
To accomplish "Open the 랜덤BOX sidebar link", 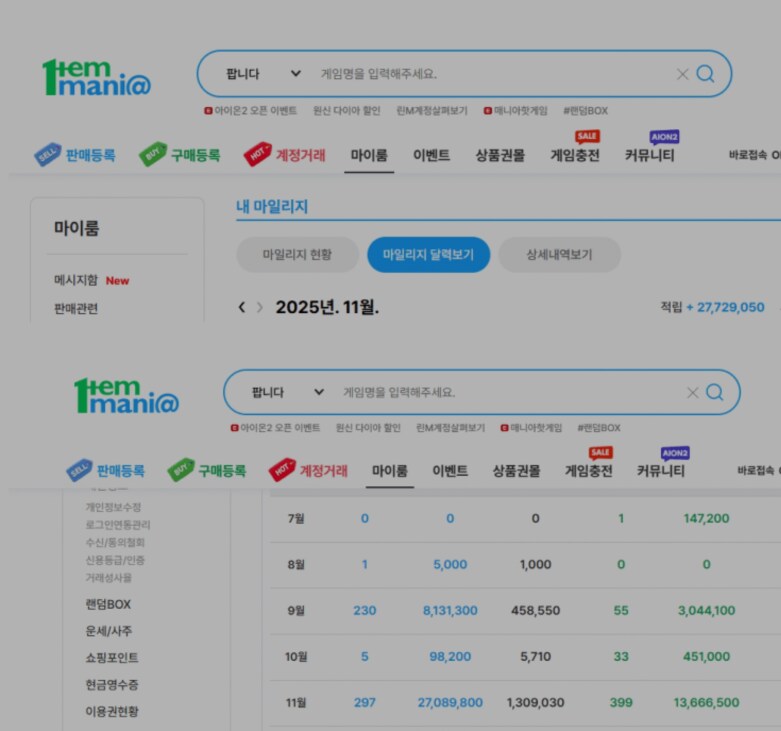I will point(108,605).
